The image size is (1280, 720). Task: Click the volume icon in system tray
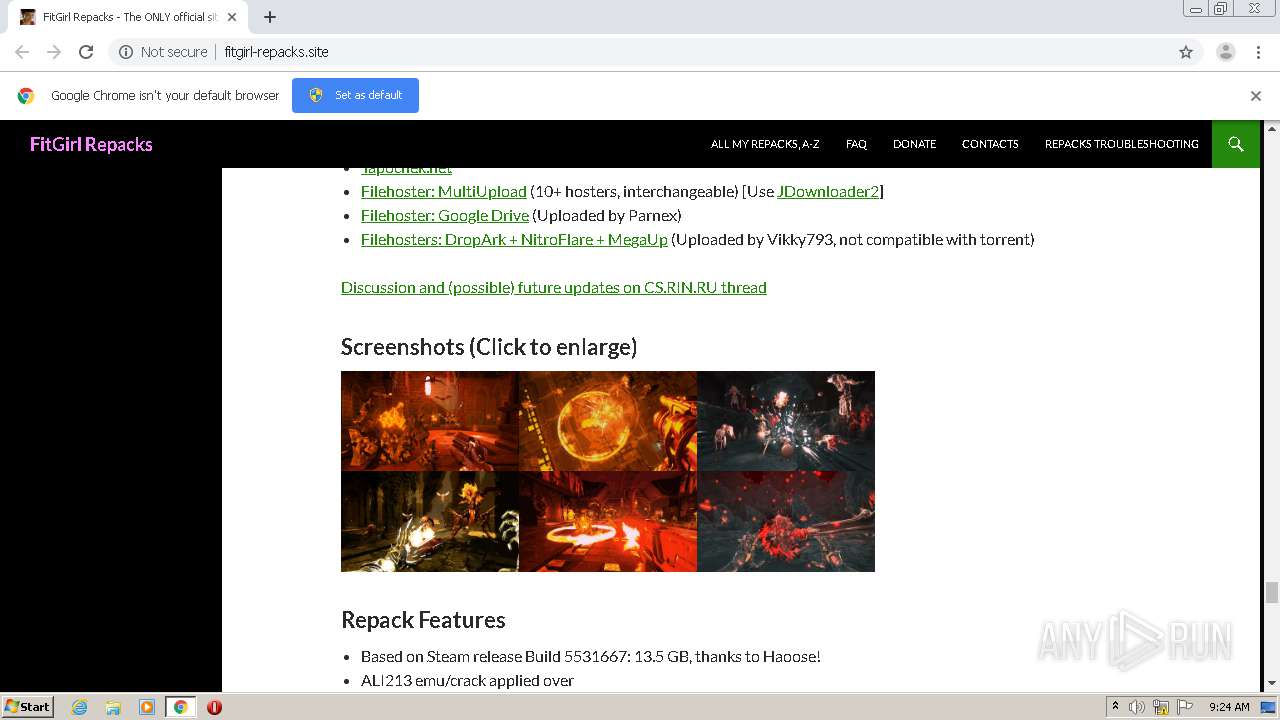(1137, 707)
